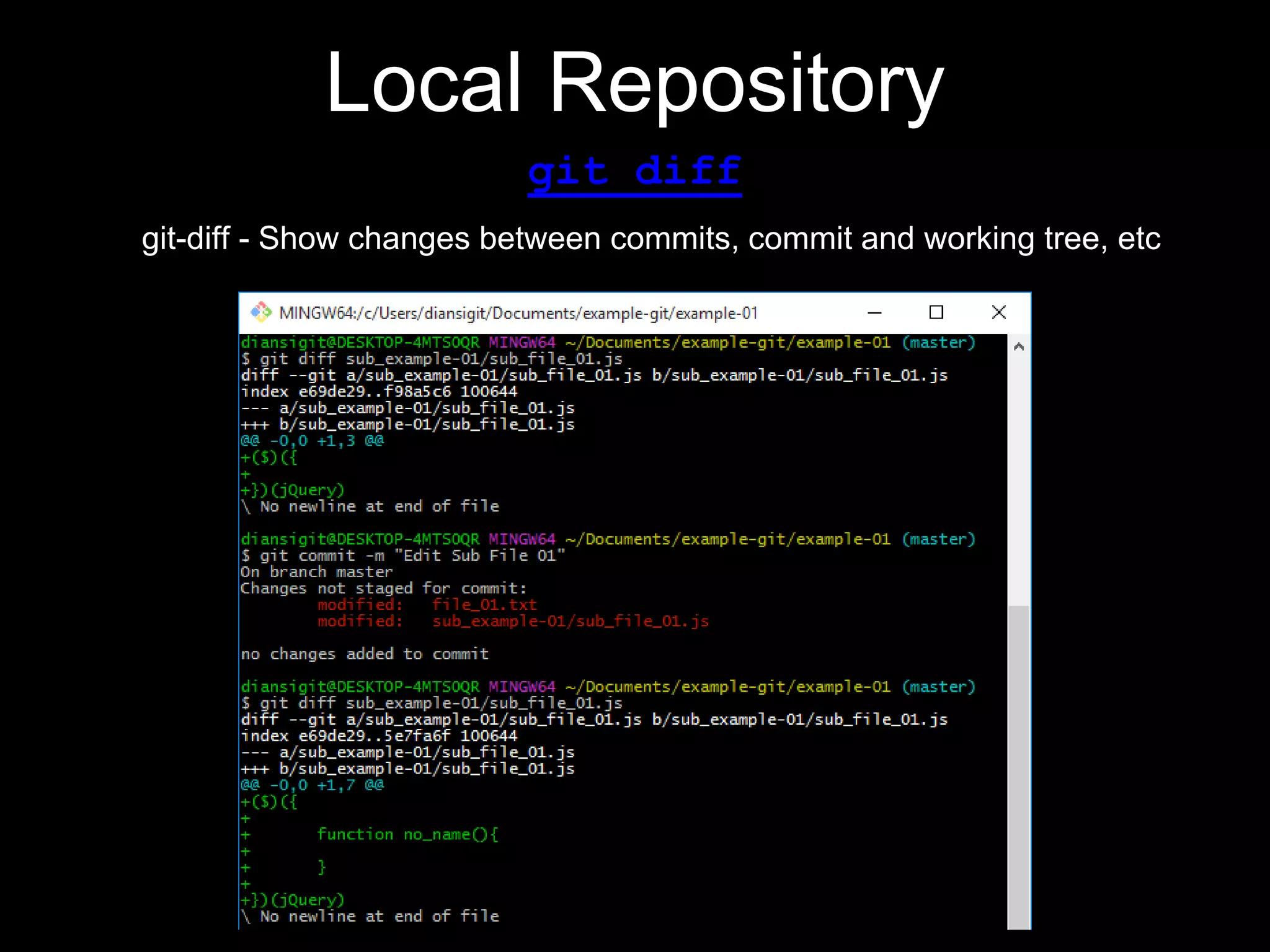Click the MINGW64 window title path text

518,313
